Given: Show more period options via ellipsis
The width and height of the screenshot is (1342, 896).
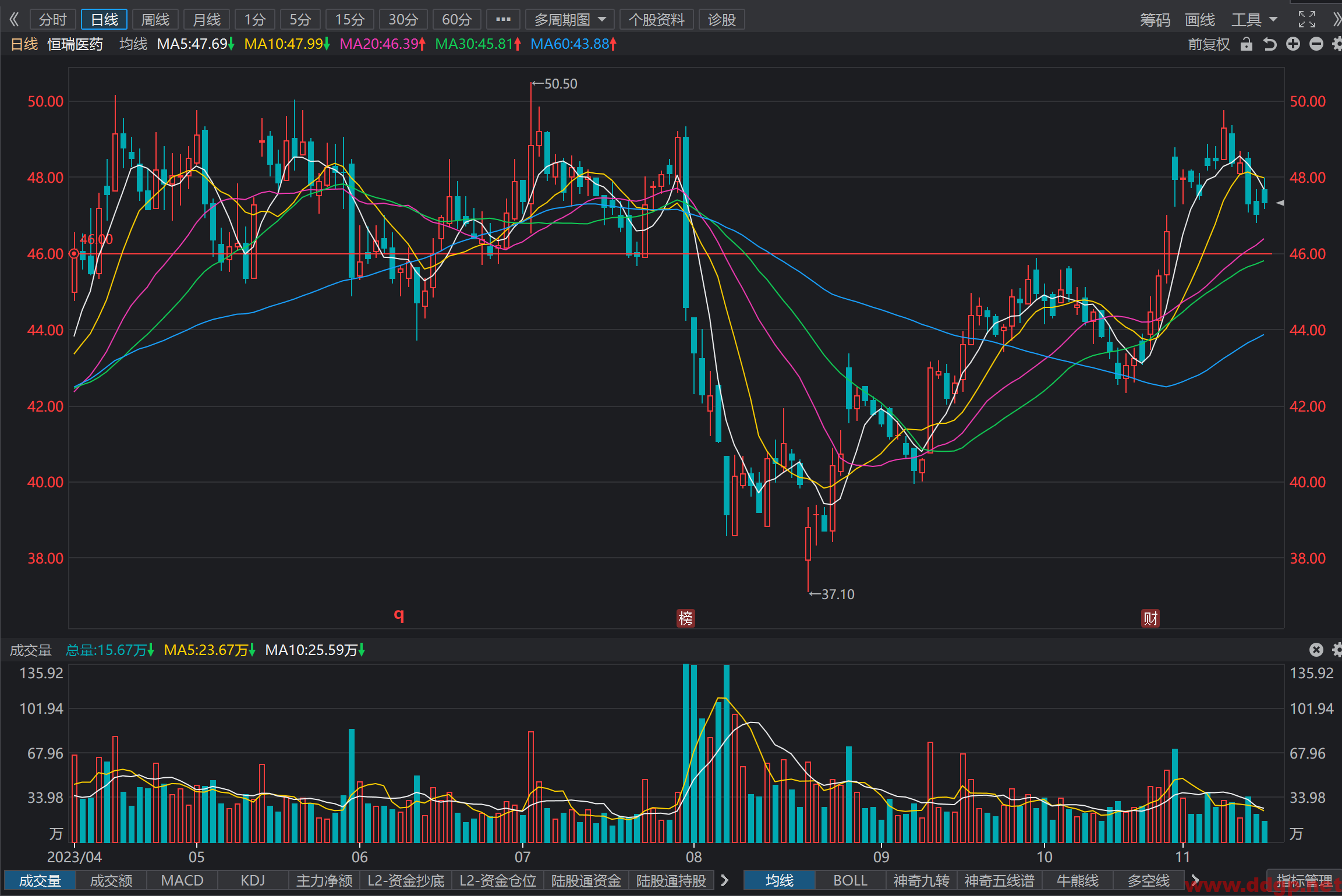Looking at the screenshot, I should click(503, 20).
